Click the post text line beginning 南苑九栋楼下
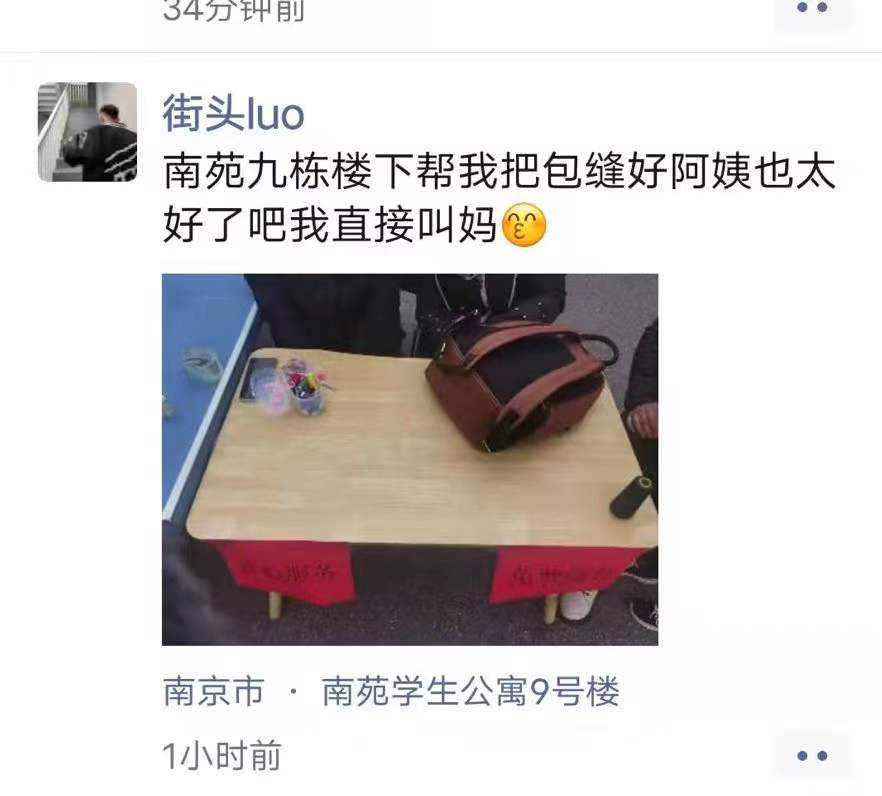This screenshot has height=796, width=882. [500, 171]
